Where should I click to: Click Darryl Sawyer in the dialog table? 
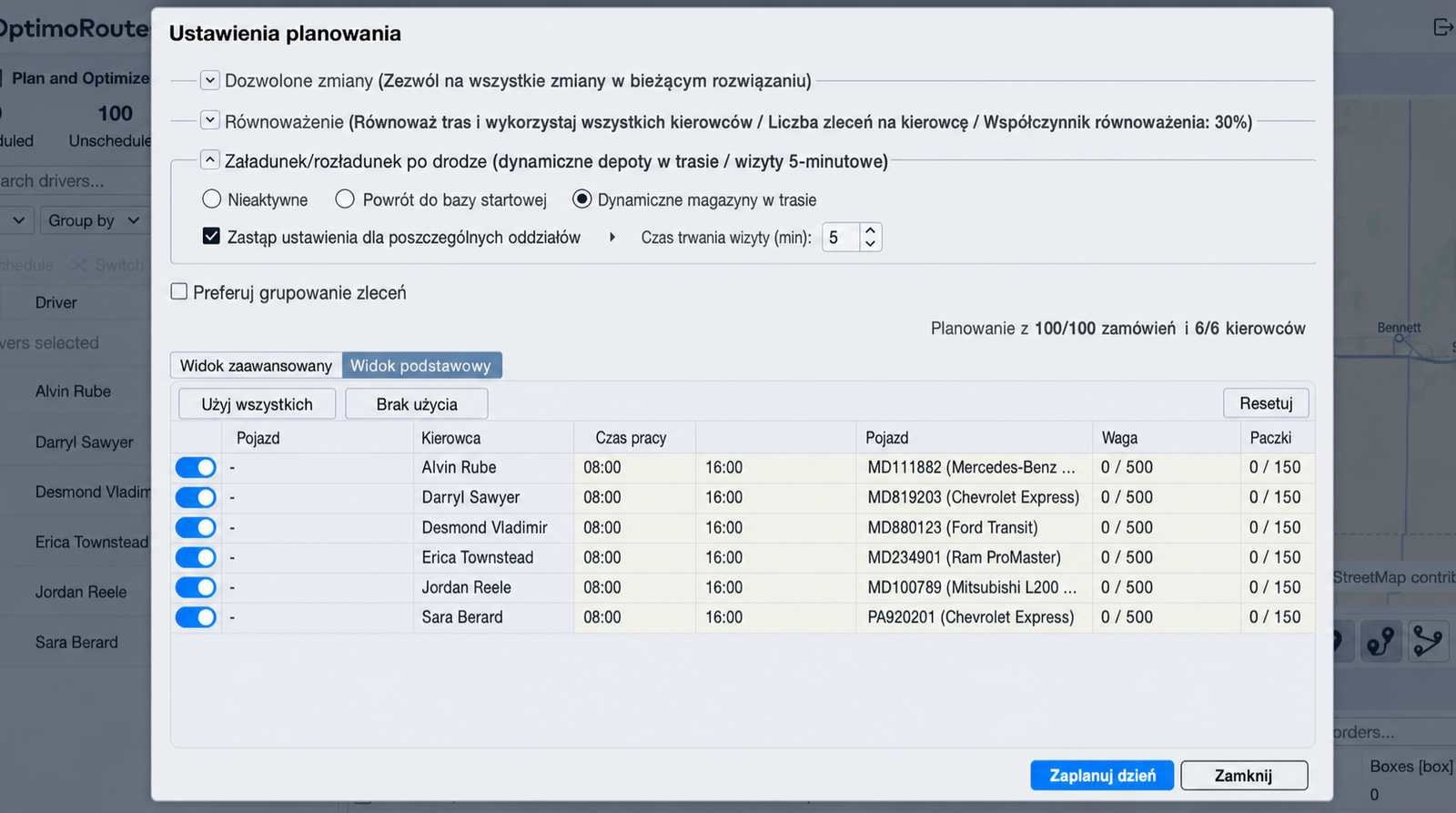[x=470, y=497]
